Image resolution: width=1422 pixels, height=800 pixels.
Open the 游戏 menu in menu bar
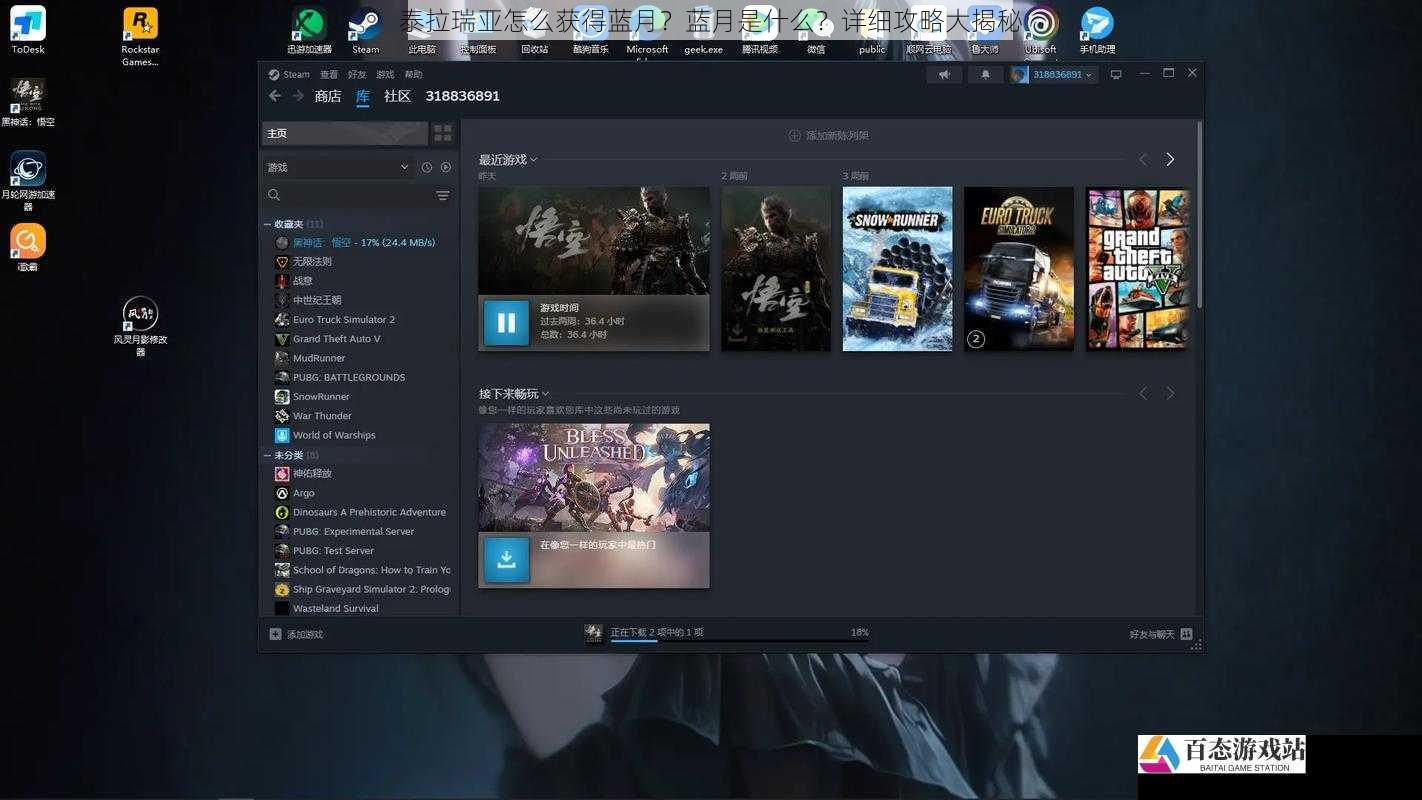pos(385,75)
